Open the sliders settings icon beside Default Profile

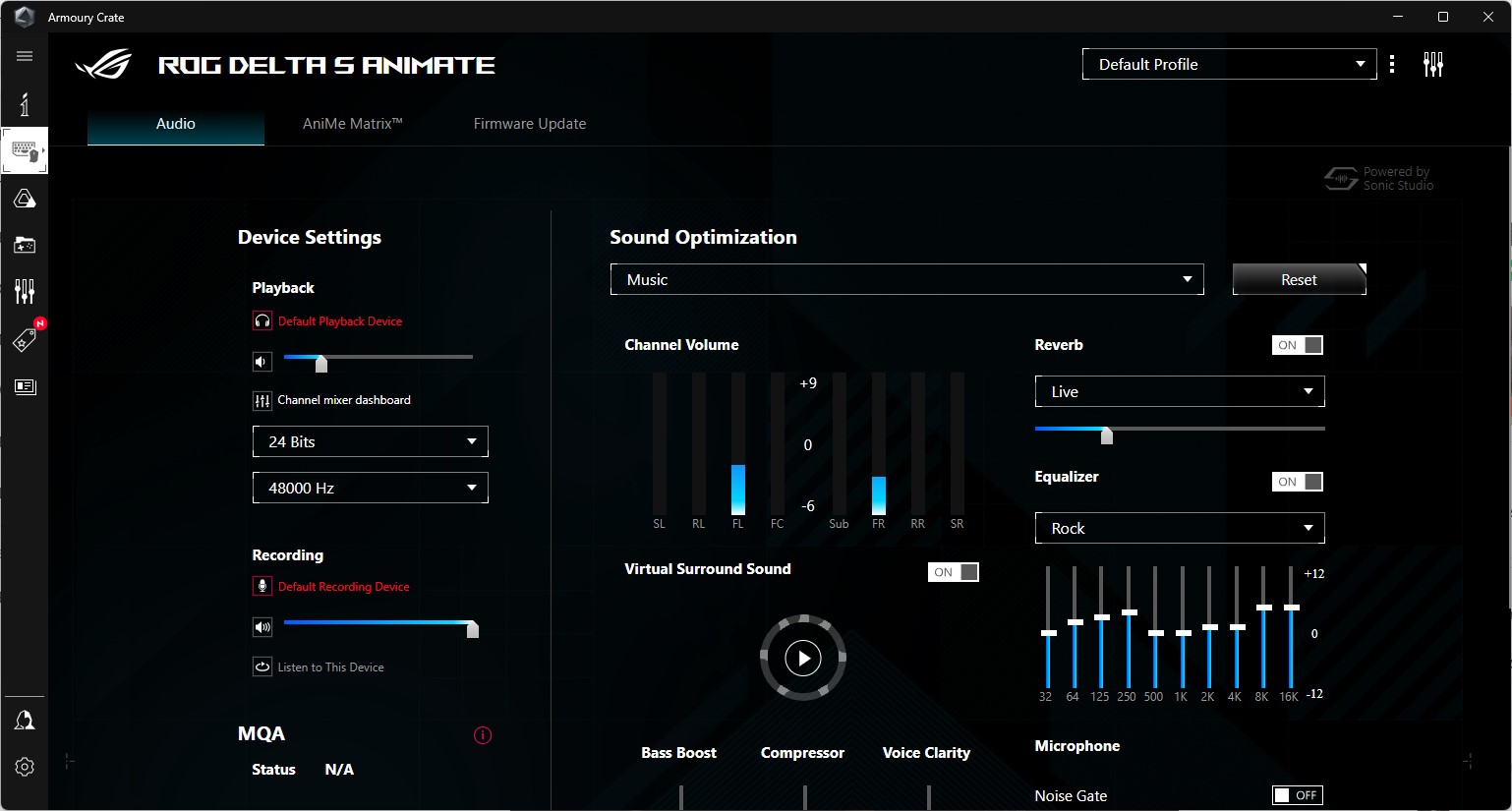tap(1433, 63)
